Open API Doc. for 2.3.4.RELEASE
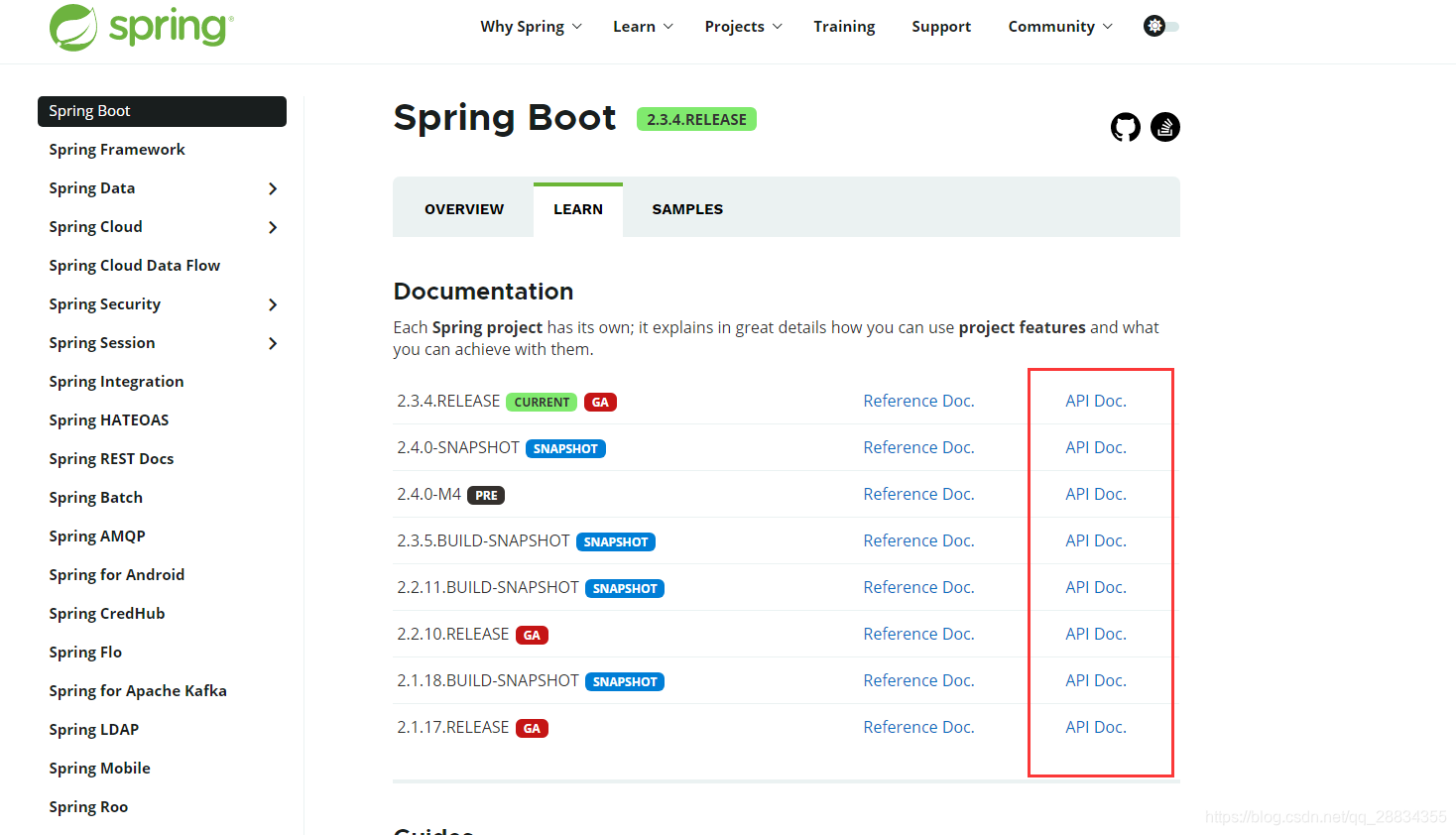 click(x=1096, y=401)
